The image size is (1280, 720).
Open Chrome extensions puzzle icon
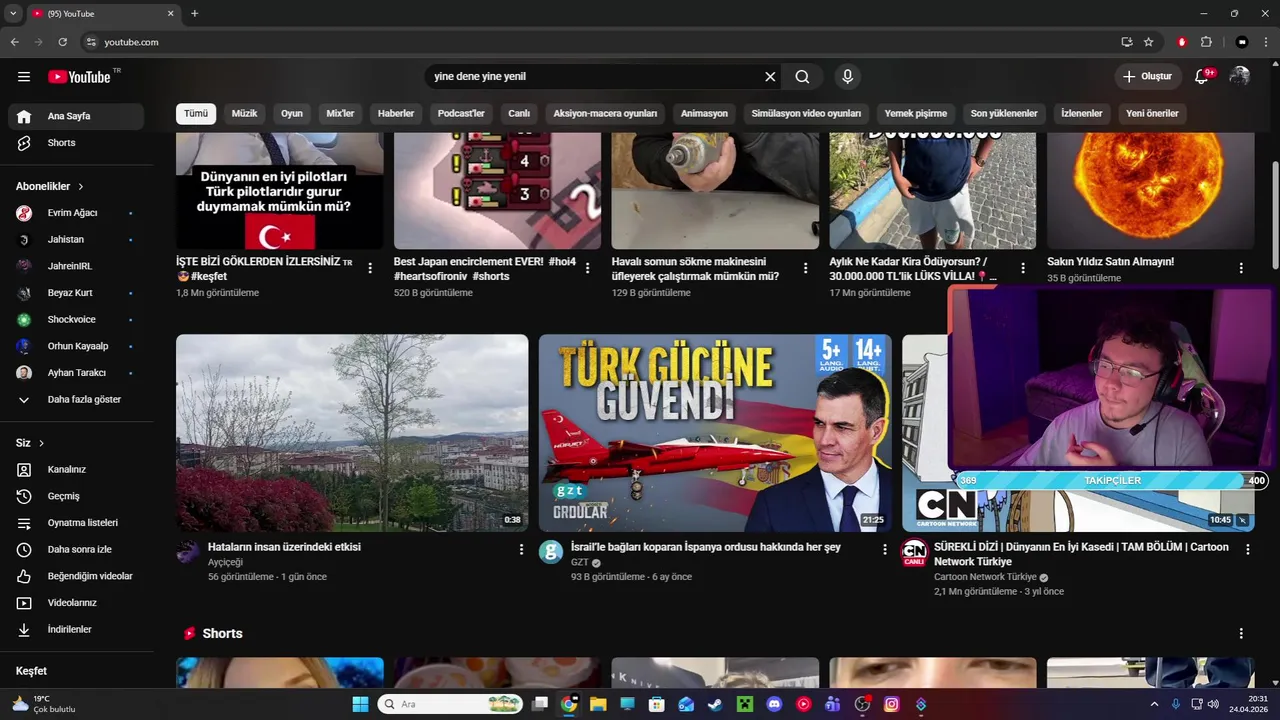tap(1206, 42)
